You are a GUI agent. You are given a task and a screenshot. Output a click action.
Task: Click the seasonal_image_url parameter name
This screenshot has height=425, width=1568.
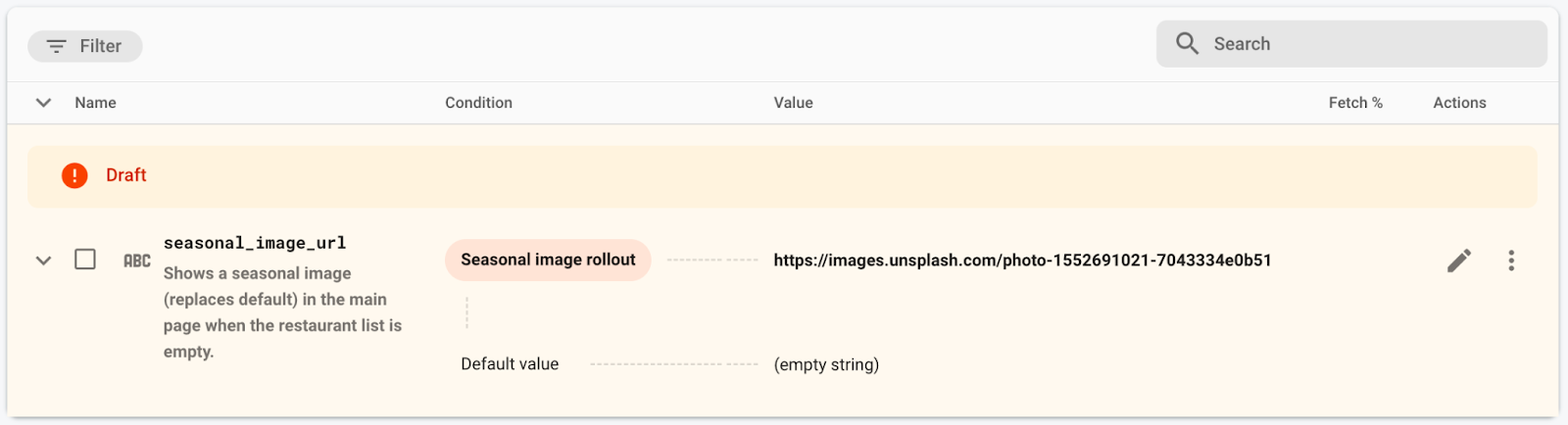(255, 243)
